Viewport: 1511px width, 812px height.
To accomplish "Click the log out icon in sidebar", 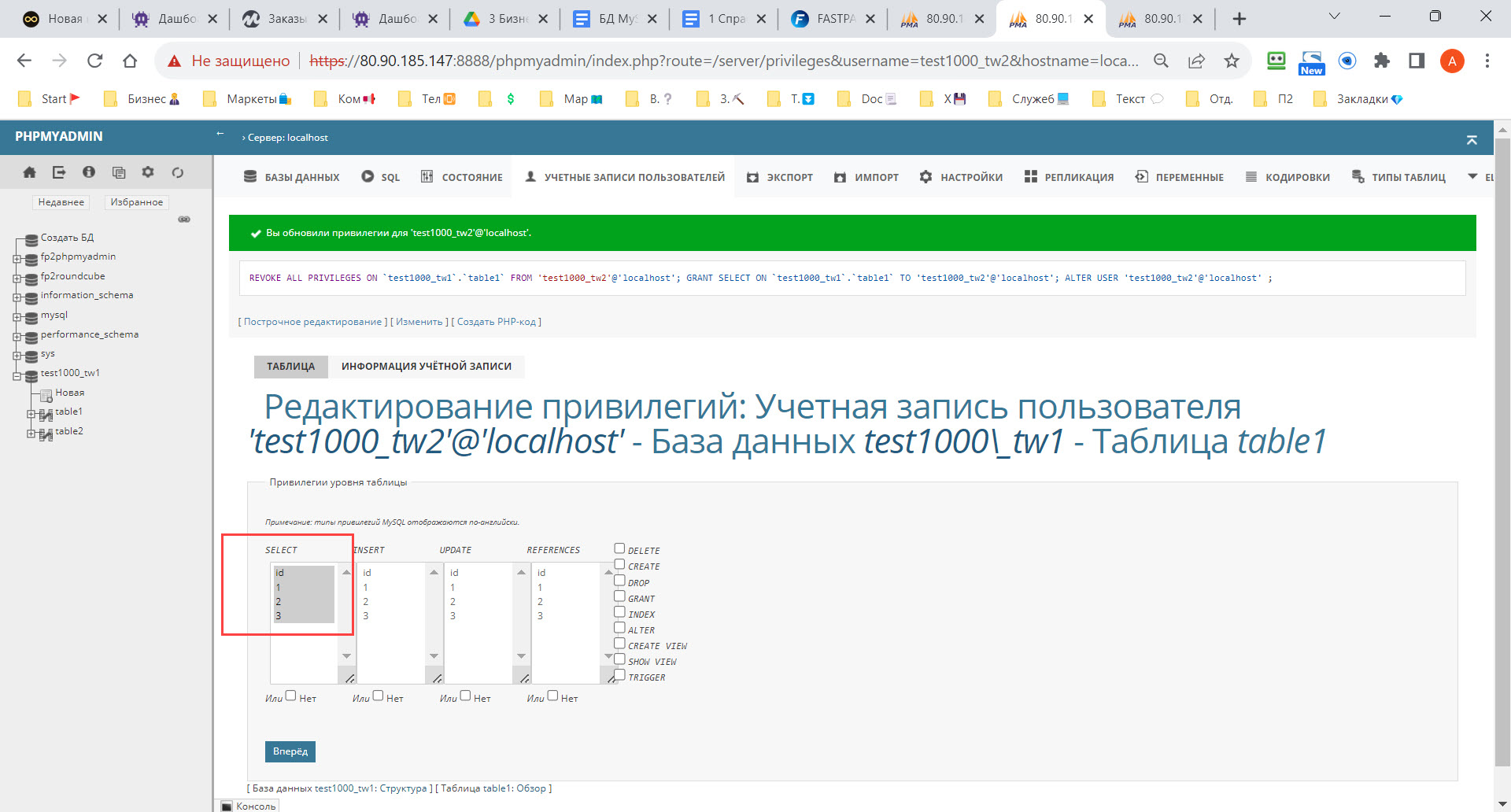I will [59, 172].
